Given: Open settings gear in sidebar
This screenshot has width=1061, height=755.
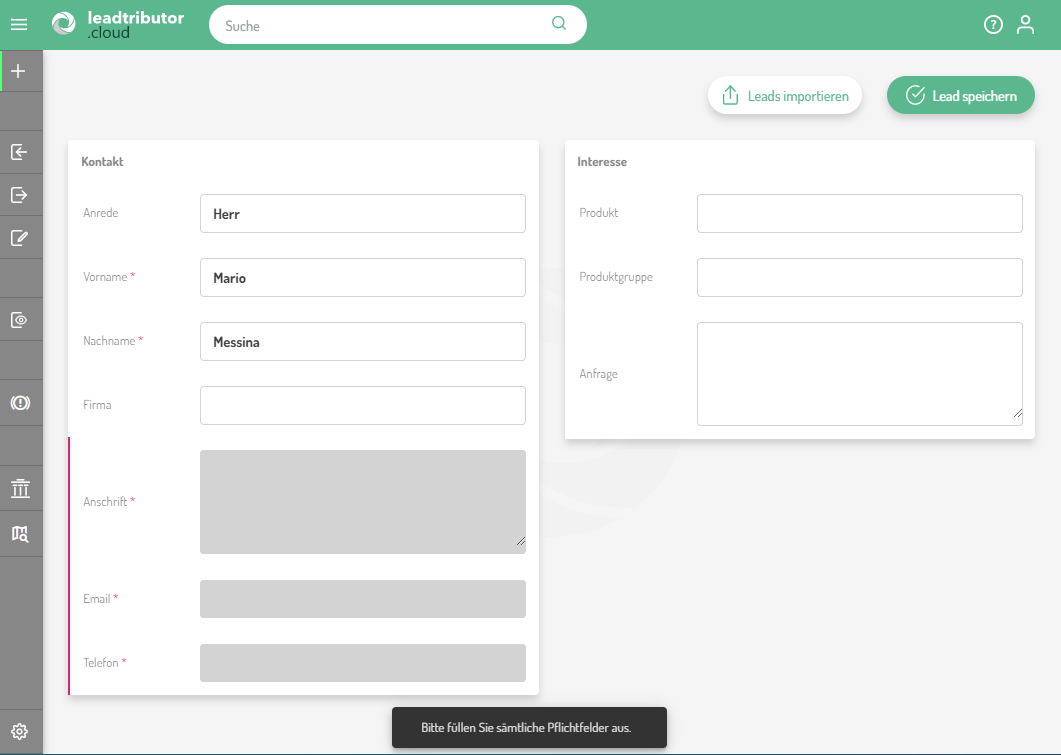Looking at the screenshot, I should click(x=19, y=731).
